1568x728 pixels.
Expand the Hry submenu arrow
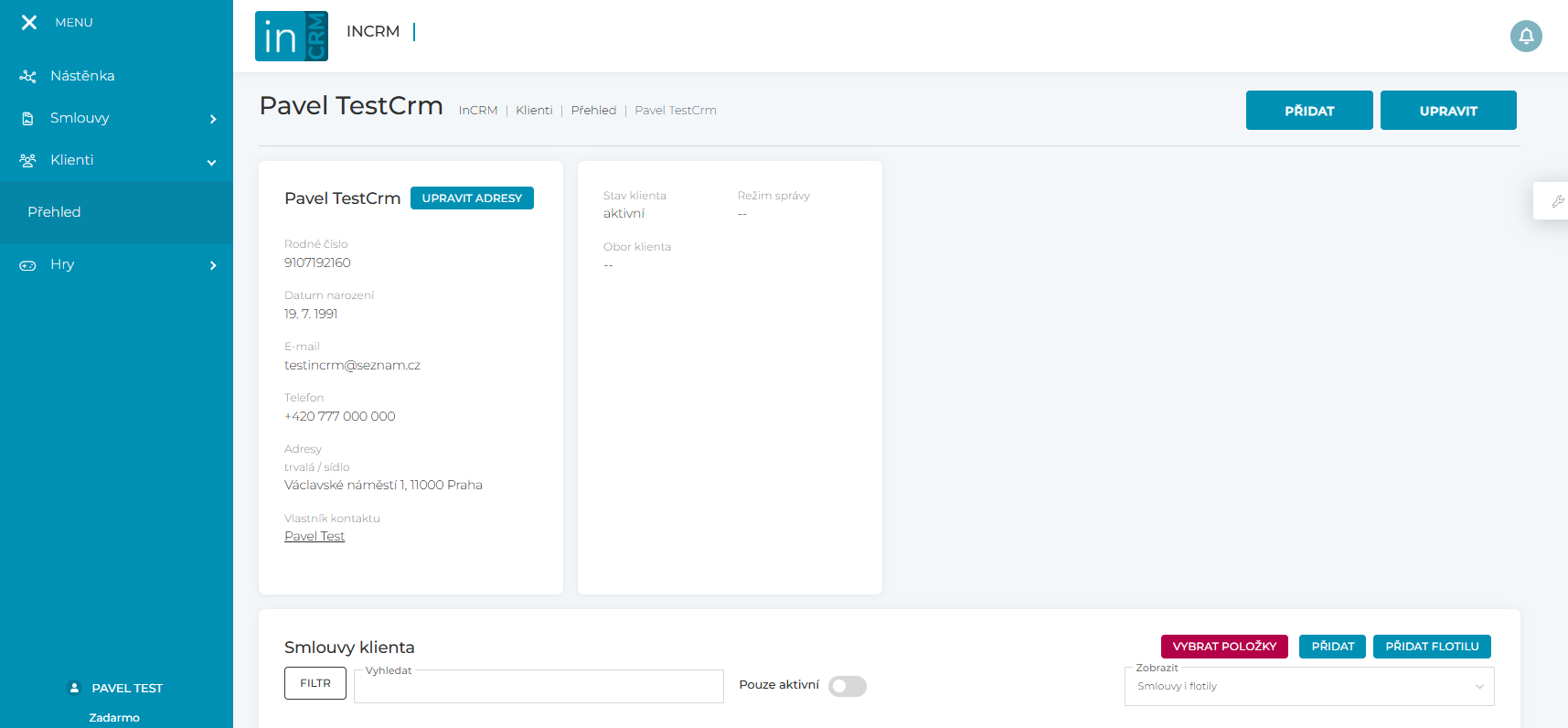(213, 265)
